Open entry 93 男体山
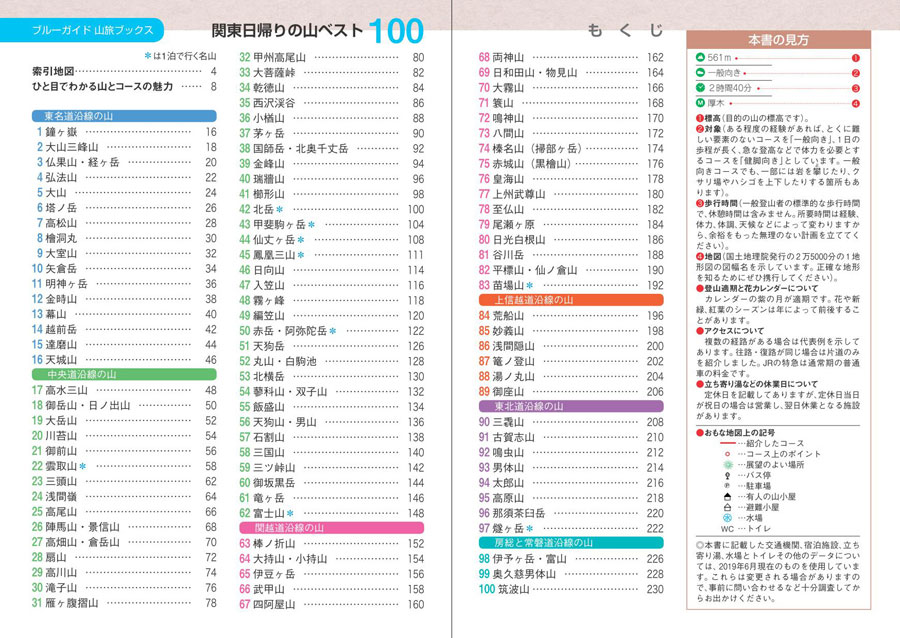This screenshot has width=900, height=638. pyautogui.click(x=571, y=468)
